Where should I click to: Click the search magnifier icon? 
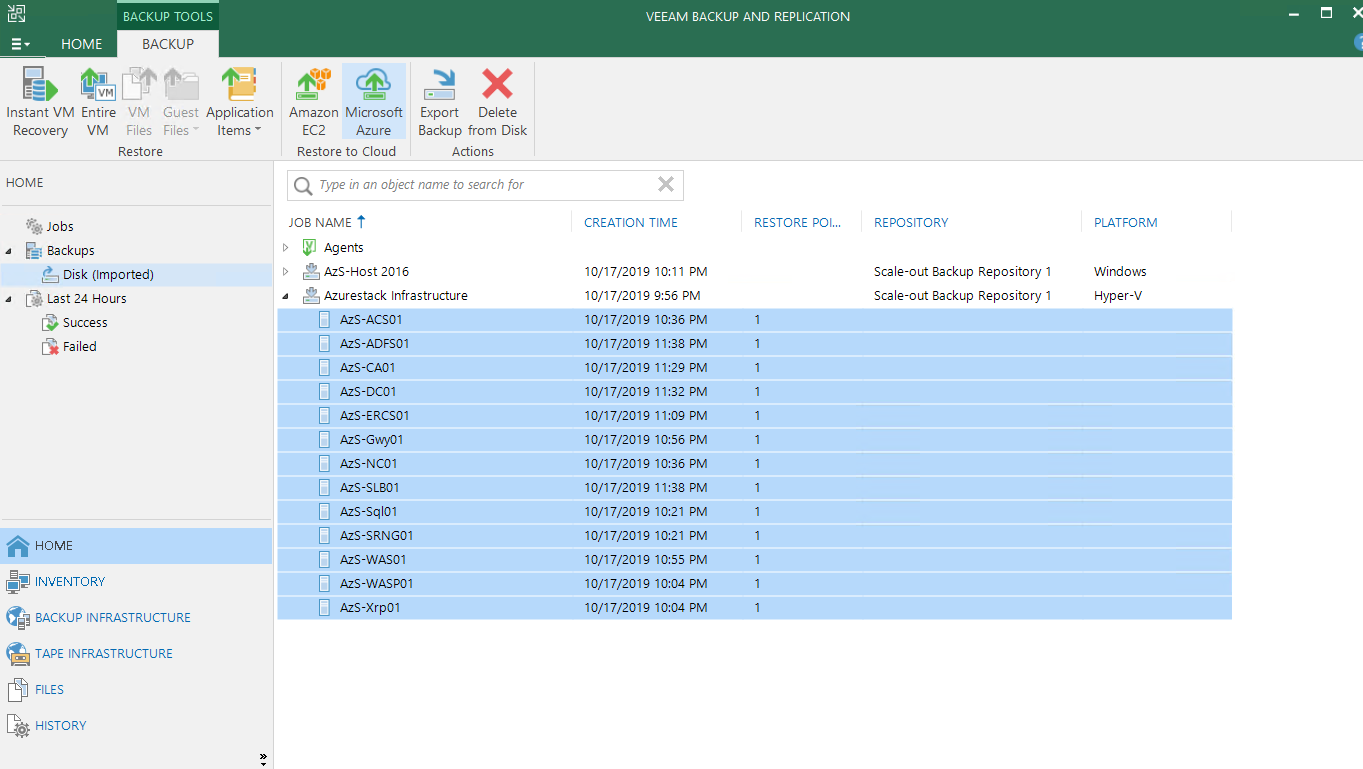(x=302, y=185)
